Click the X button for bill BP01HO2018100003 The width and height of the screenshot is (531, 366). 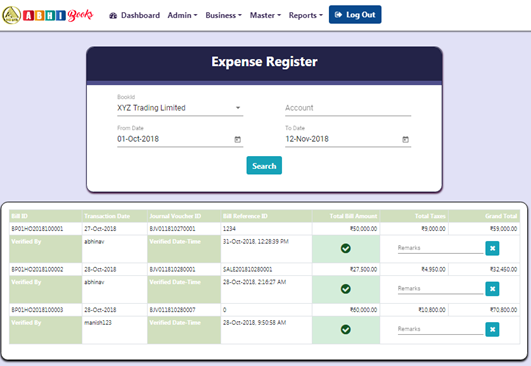492,329
